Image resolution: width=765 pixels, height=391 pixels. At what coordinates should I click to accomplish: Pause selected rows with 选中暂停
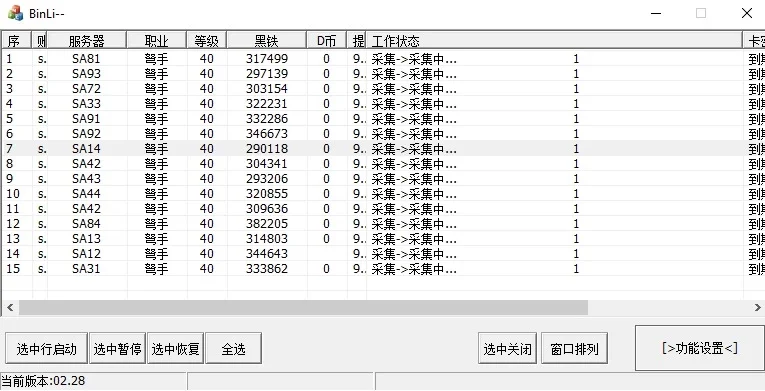click(x=118, y=349)
